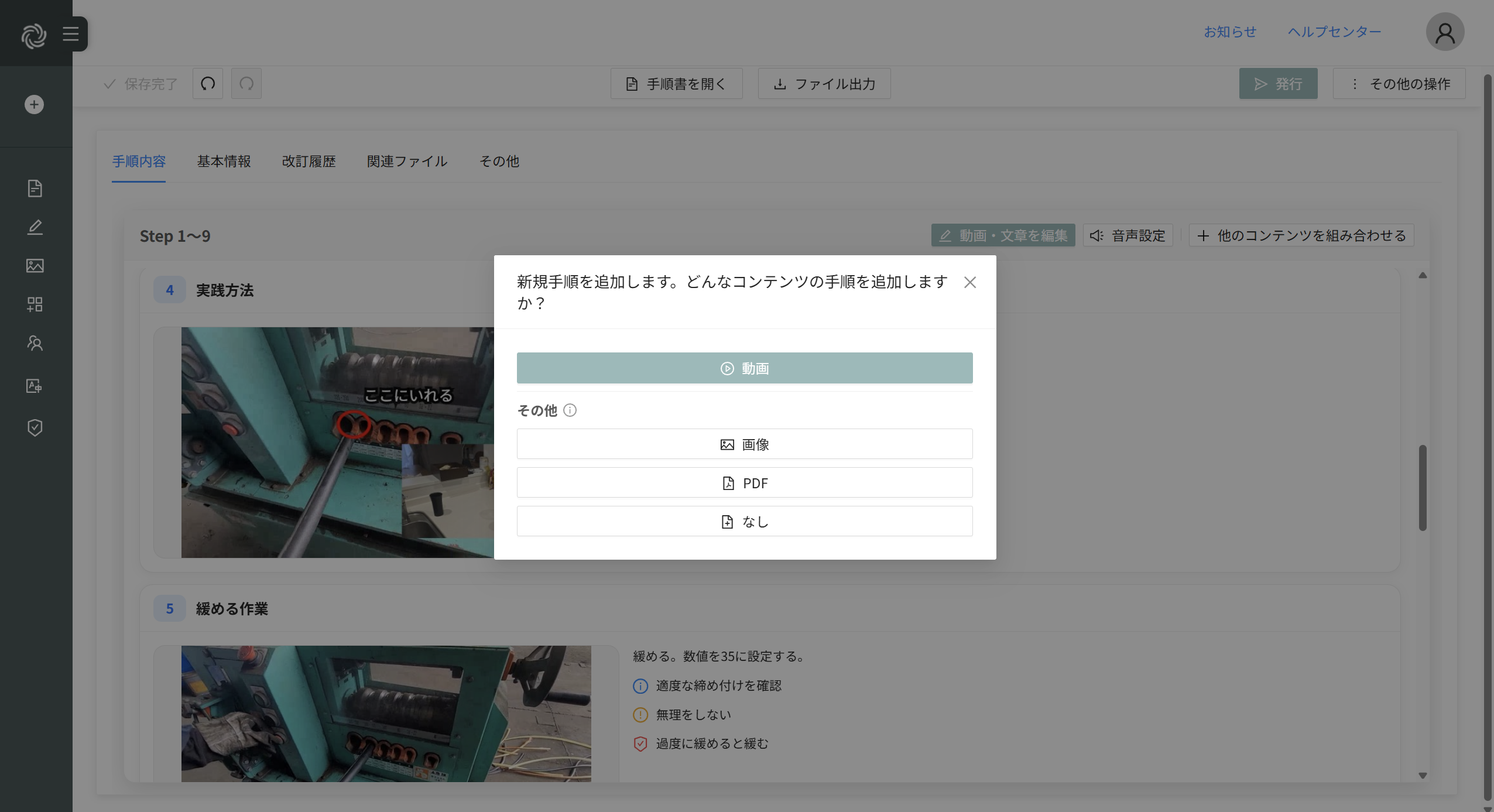The width and height of the screenshot is (1494, 812).
Task: Click the user group sidebar icon
Action: click(35, 343)
